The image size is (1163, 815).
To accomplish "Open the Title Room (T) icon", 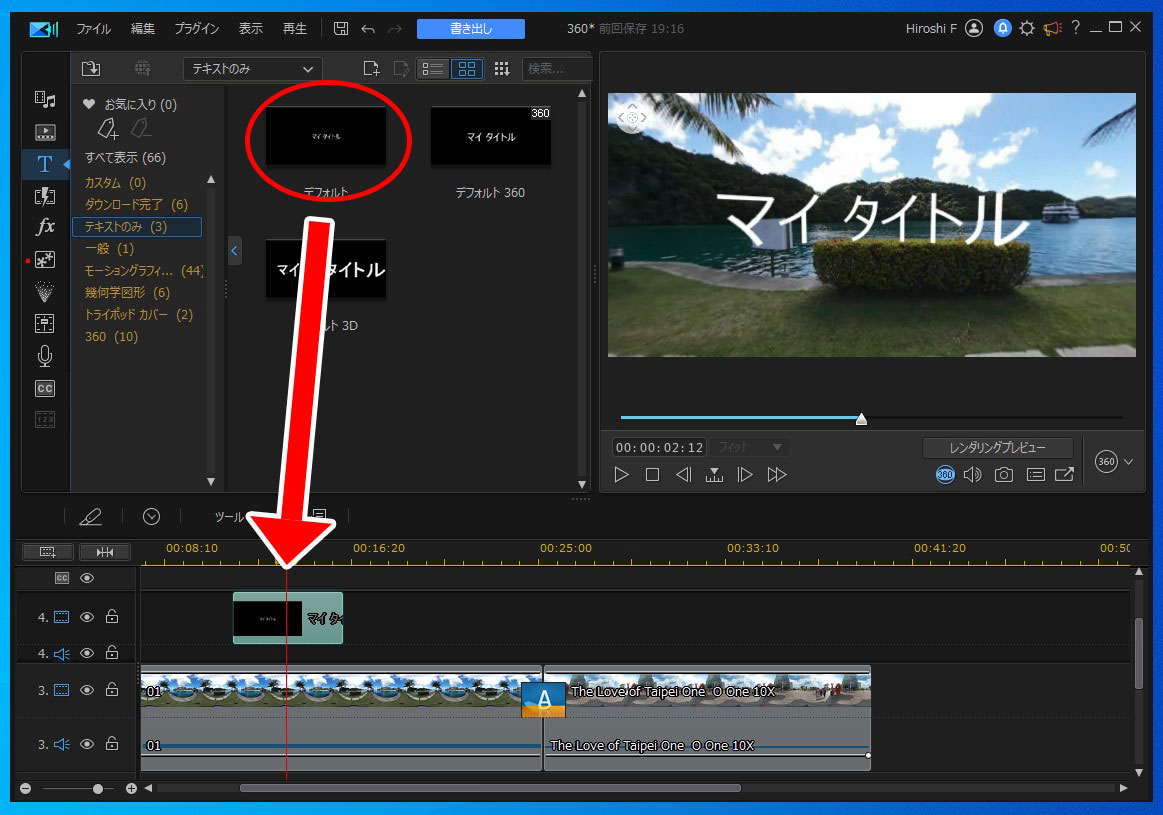I will click(45, 164).
